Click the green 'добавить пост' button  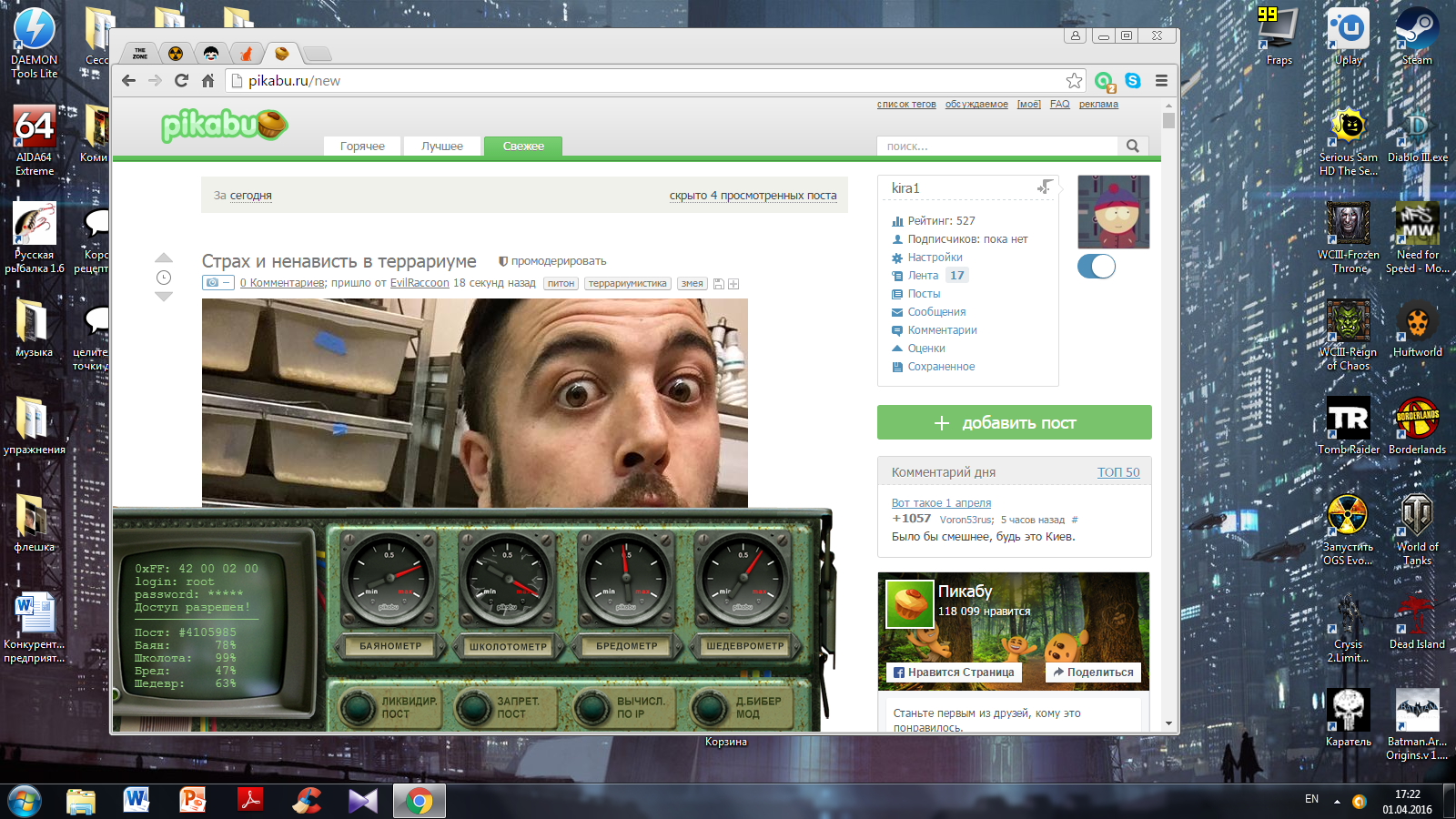click(x=1014, y=422)
